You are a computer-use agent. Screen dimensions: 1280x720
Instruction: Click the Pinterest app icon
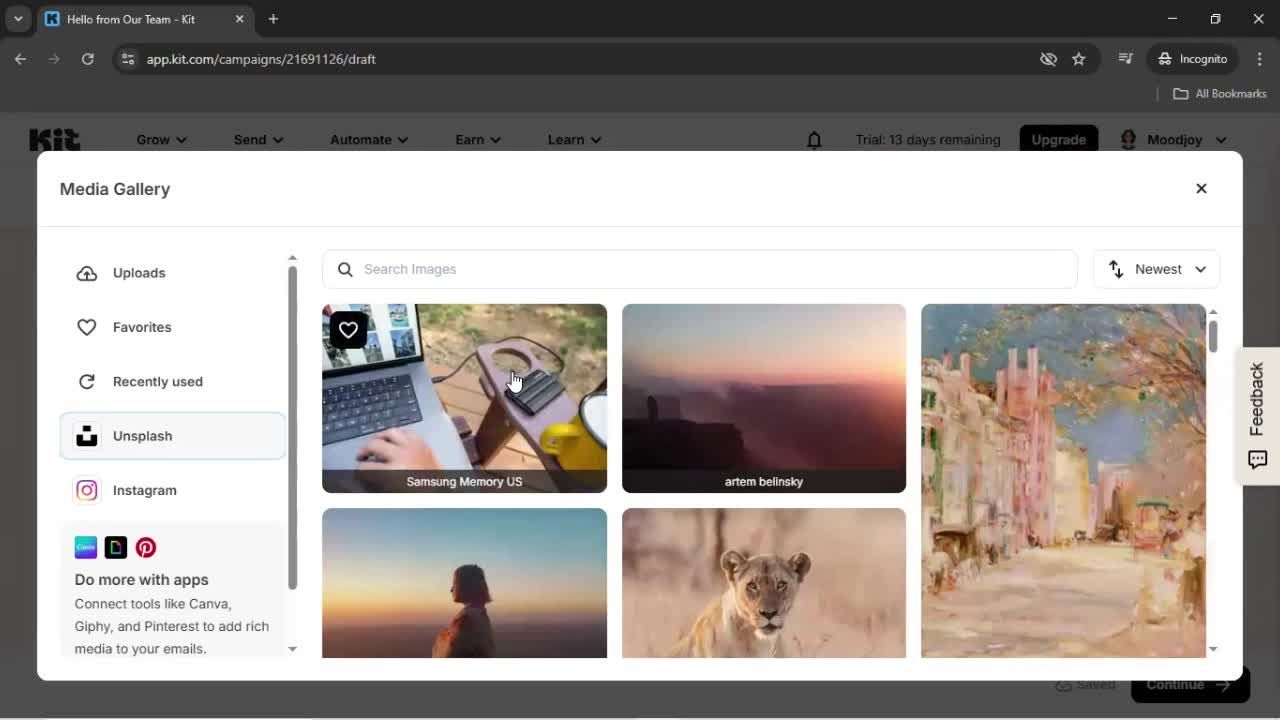click(x=146, y=547)
